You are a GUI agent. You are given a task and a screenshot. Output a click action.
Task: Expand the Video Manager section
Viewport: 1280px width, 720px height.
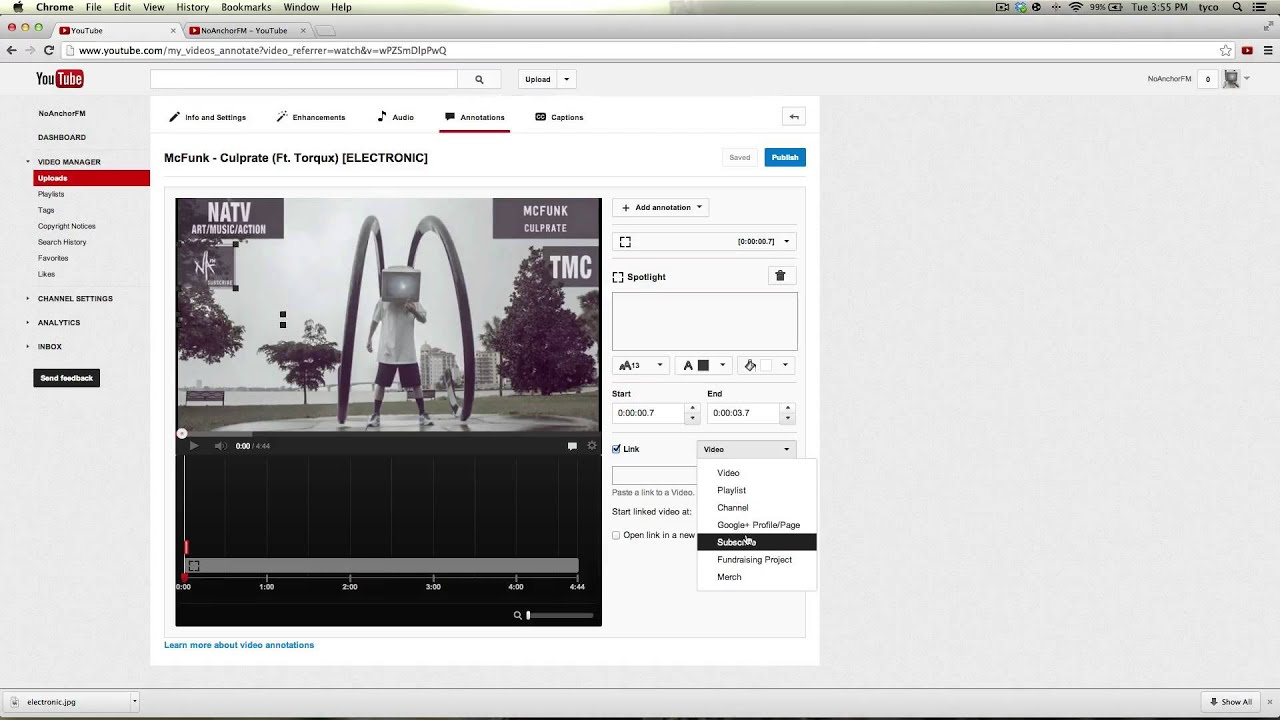point(69,162)
